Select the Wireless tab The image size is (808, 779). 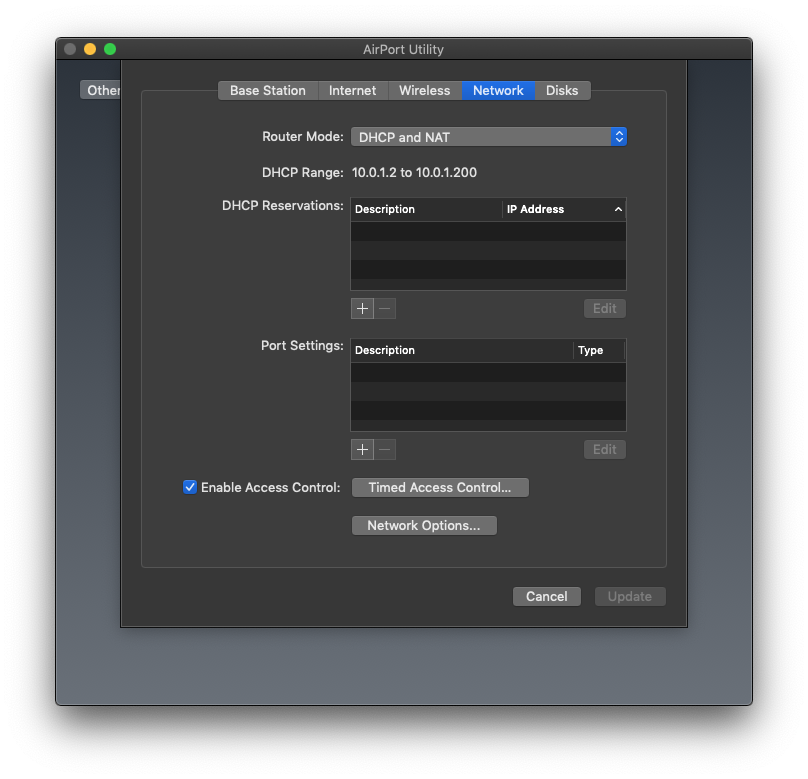pyautogui.click(x=425, y=91)
